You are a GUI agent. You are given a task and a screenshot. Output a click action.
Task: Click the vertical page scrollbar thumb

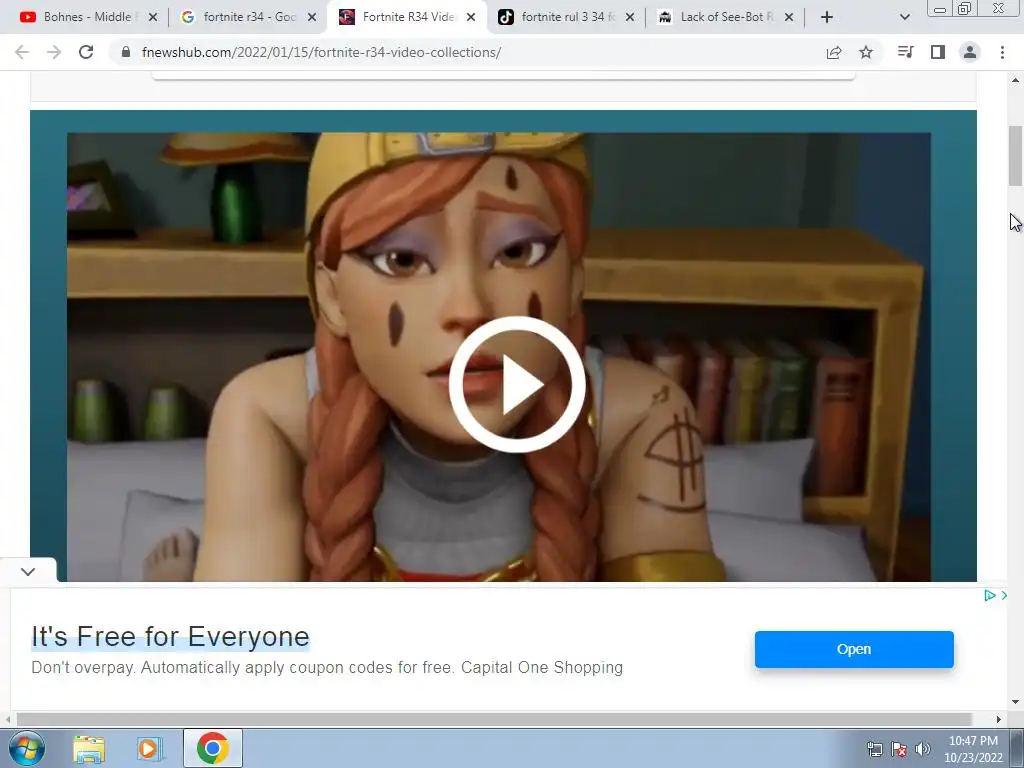1015,155
